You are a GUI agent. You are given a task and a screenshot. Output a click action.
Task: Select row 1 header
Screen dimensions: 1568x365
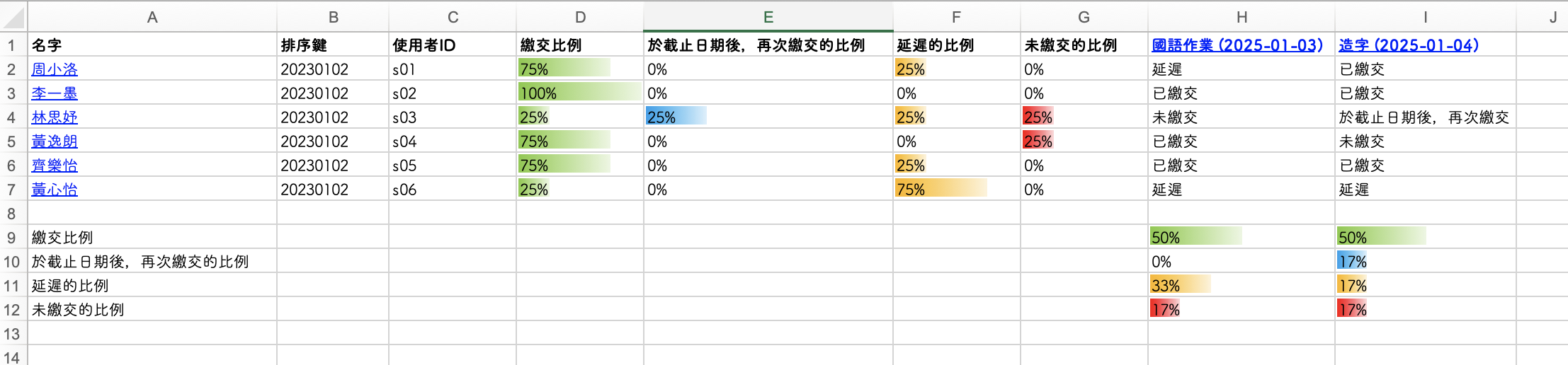(12, 45)
